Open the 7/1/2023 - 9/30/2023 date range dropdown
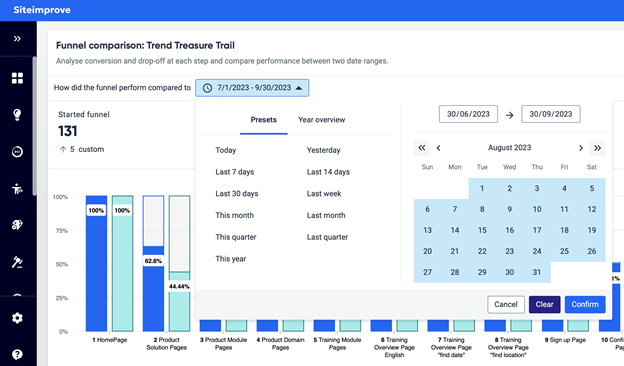 (x=252, y=88)
